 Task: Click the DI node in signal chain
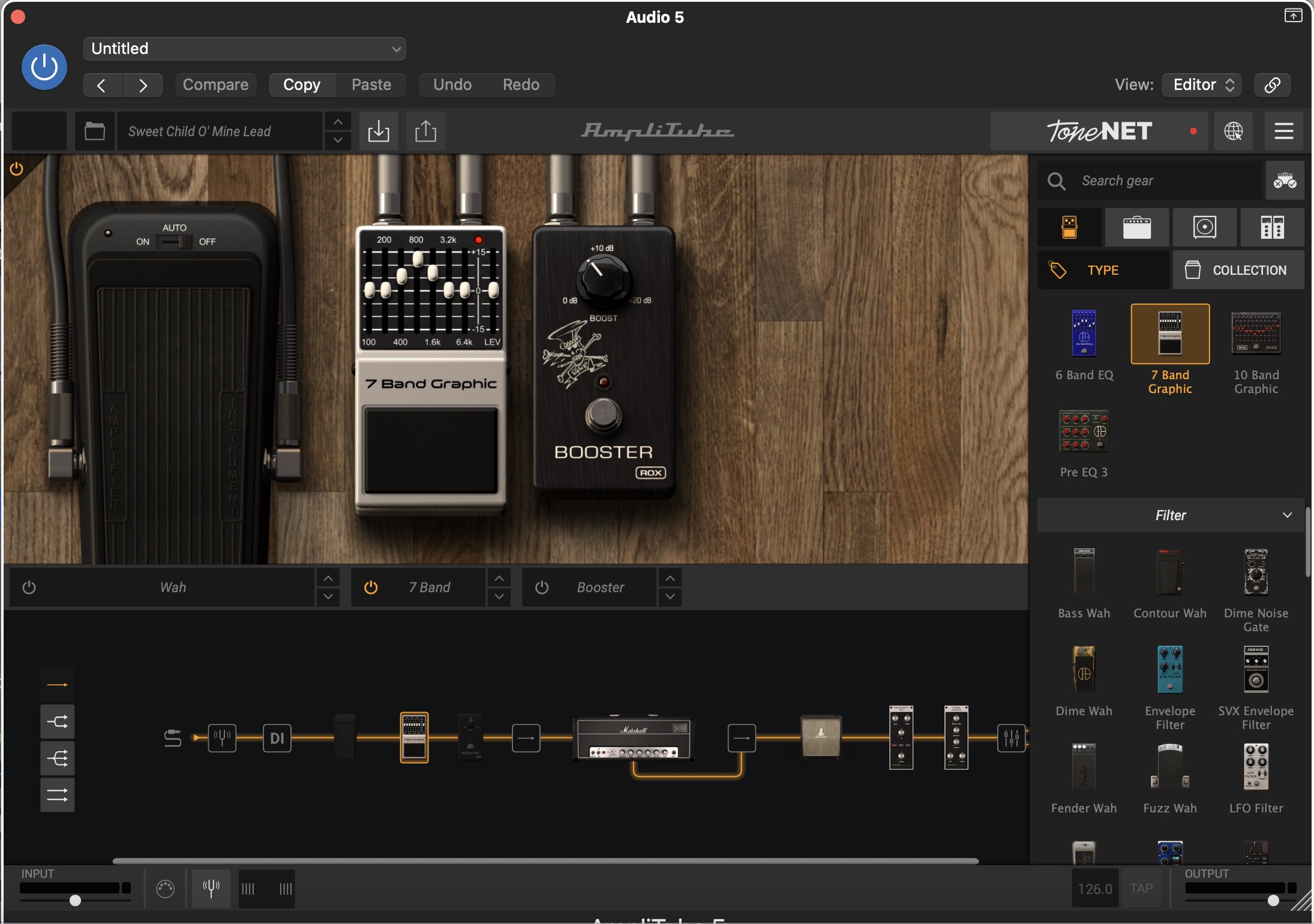(x=277, y=738)
